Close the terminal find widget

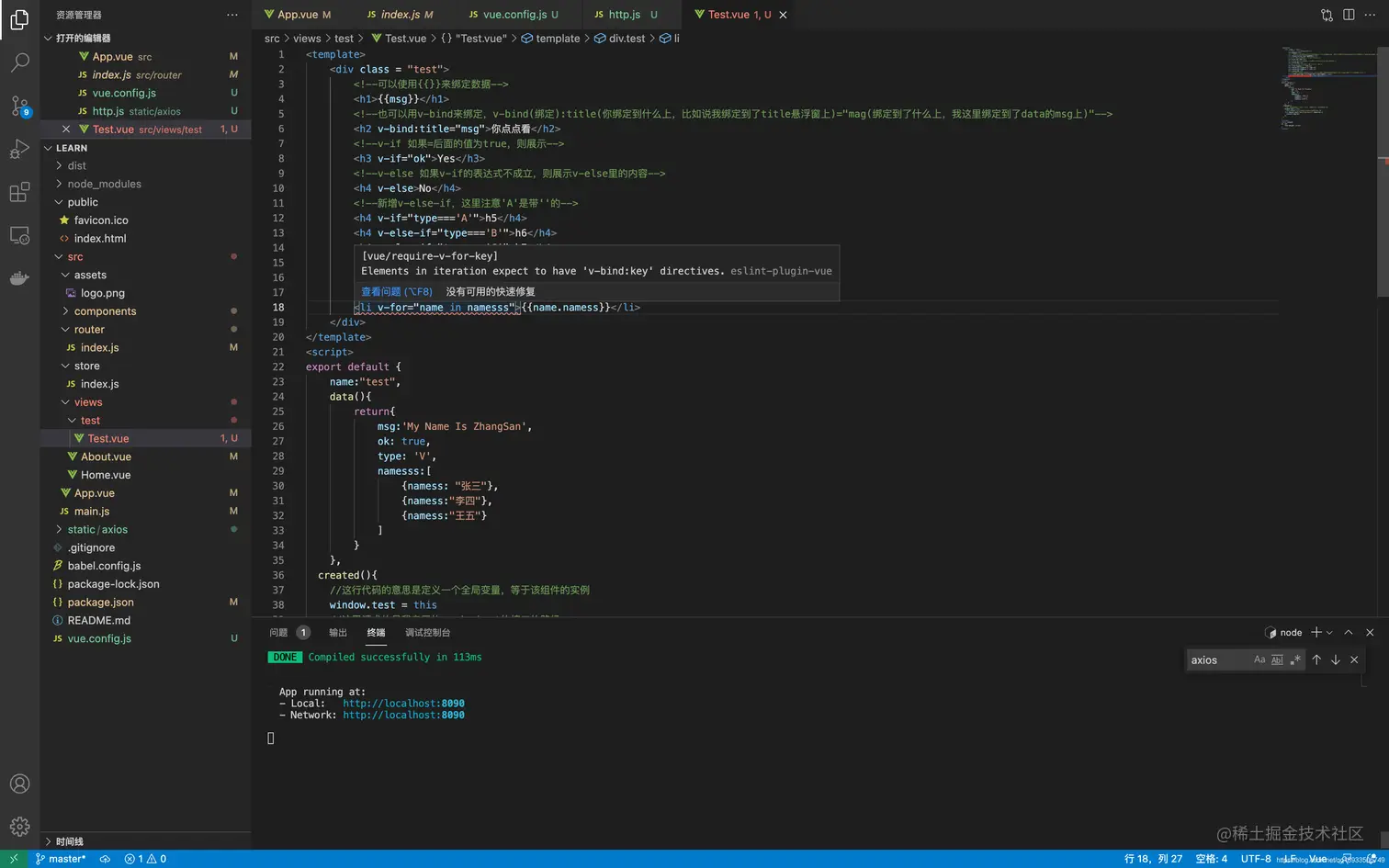point(1354,659)
